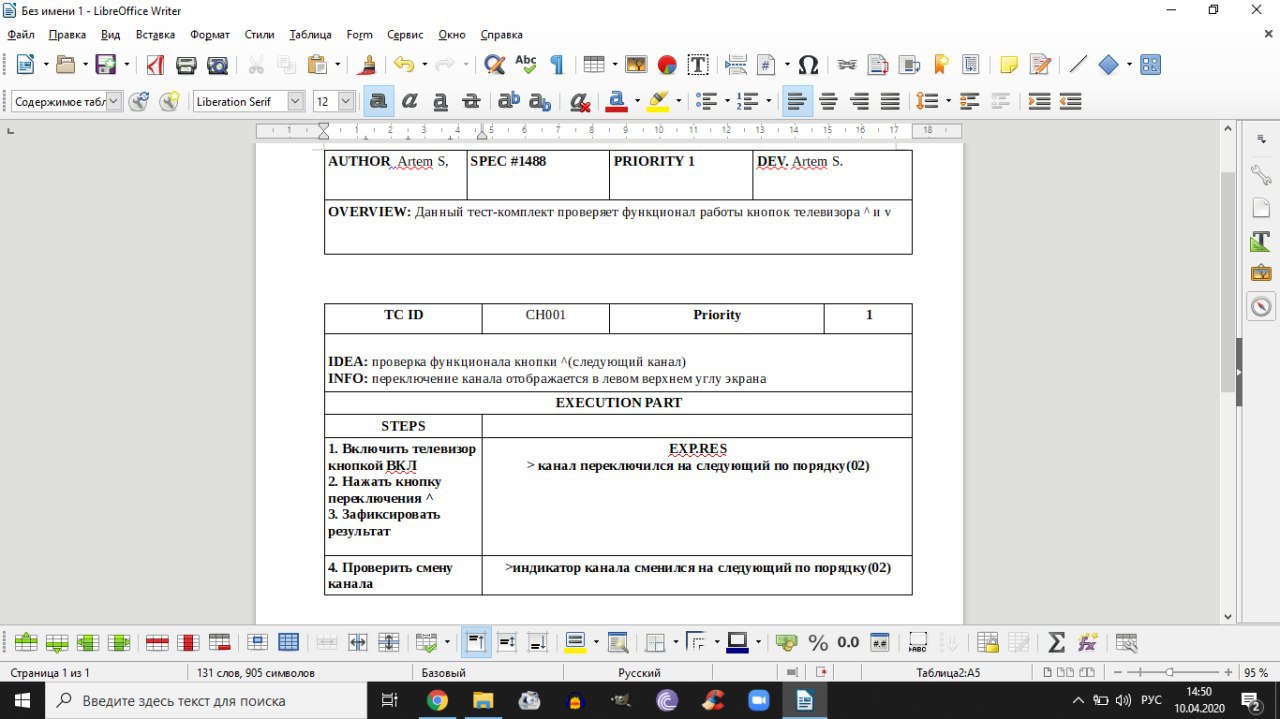
Task: Click Базовый page style status field
Action: (x=444, y=673)
